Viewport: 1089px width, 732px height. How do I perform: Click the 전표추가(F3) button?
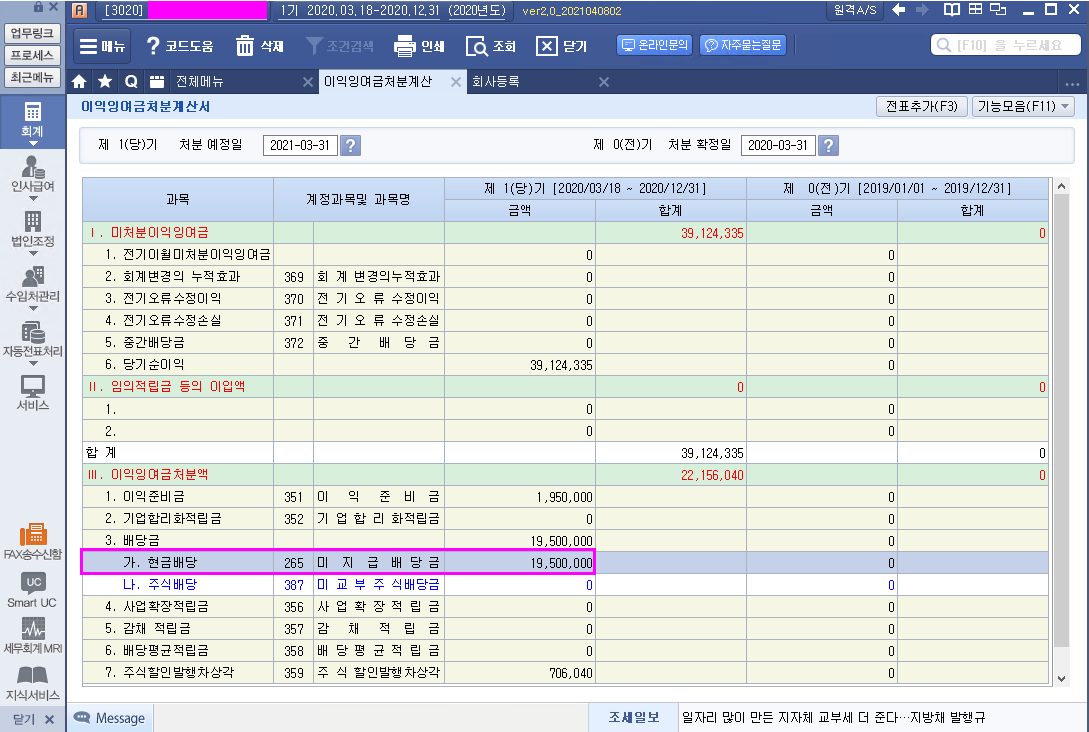[920, 106]
